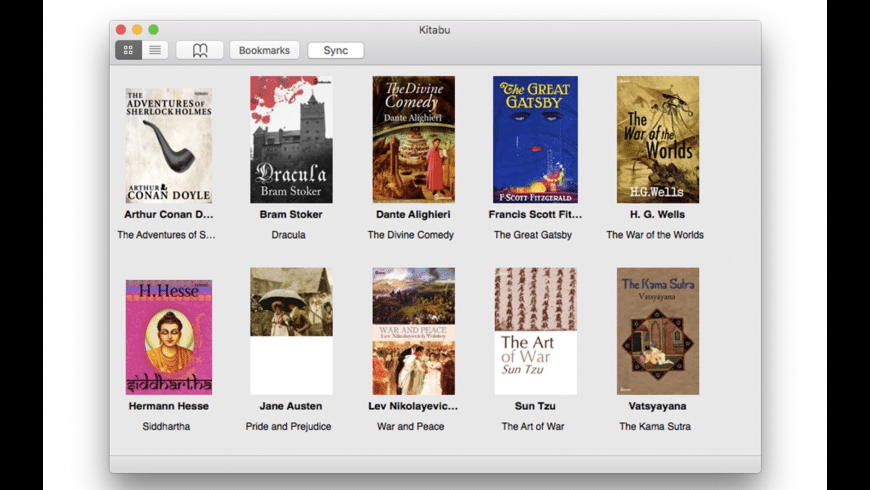
Task: Select the Dracula book cover
Action: (291, 139)
